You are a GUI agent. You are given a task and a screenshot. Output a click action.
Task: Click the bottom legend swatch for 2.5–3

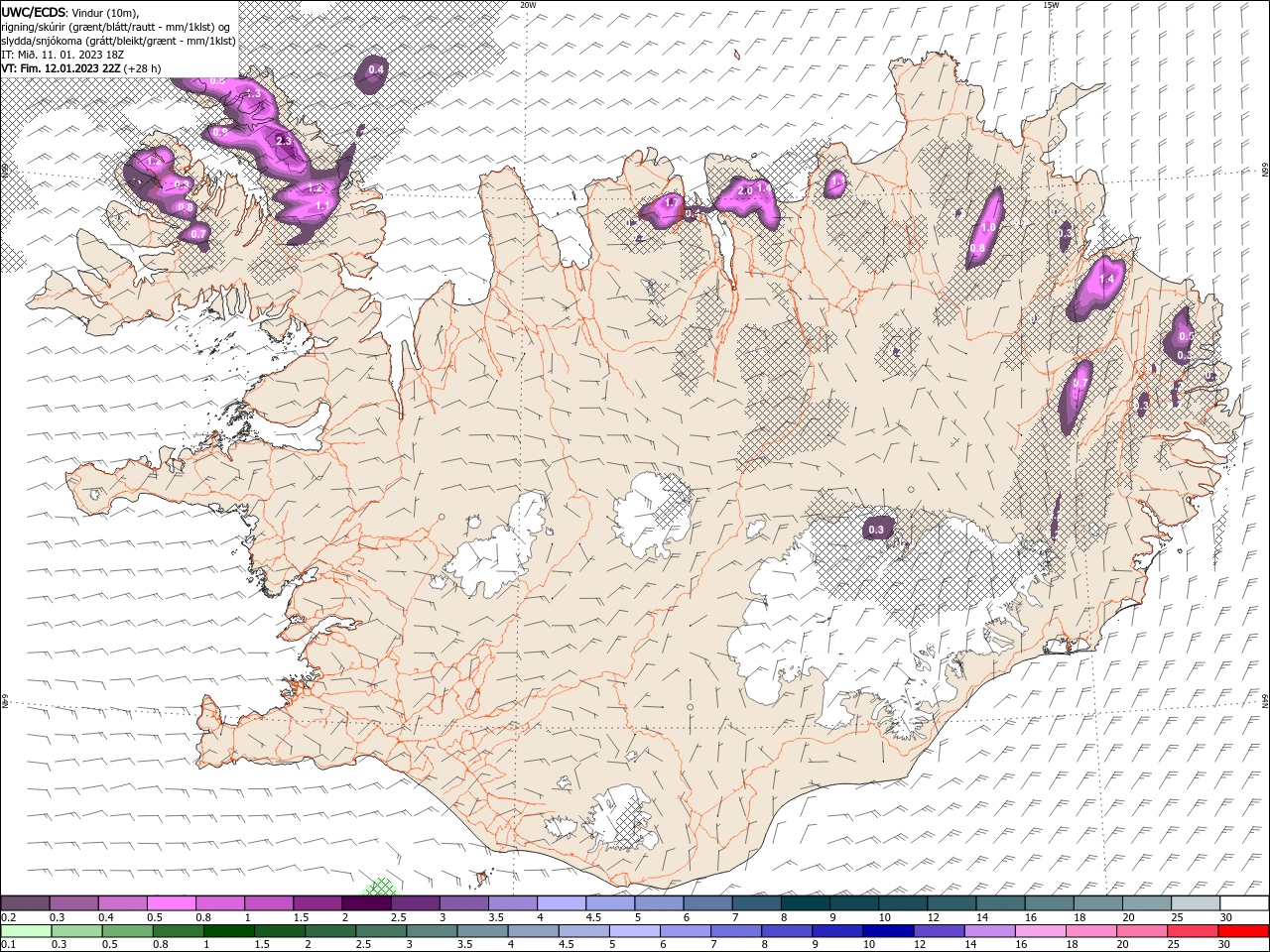(380, 931)
